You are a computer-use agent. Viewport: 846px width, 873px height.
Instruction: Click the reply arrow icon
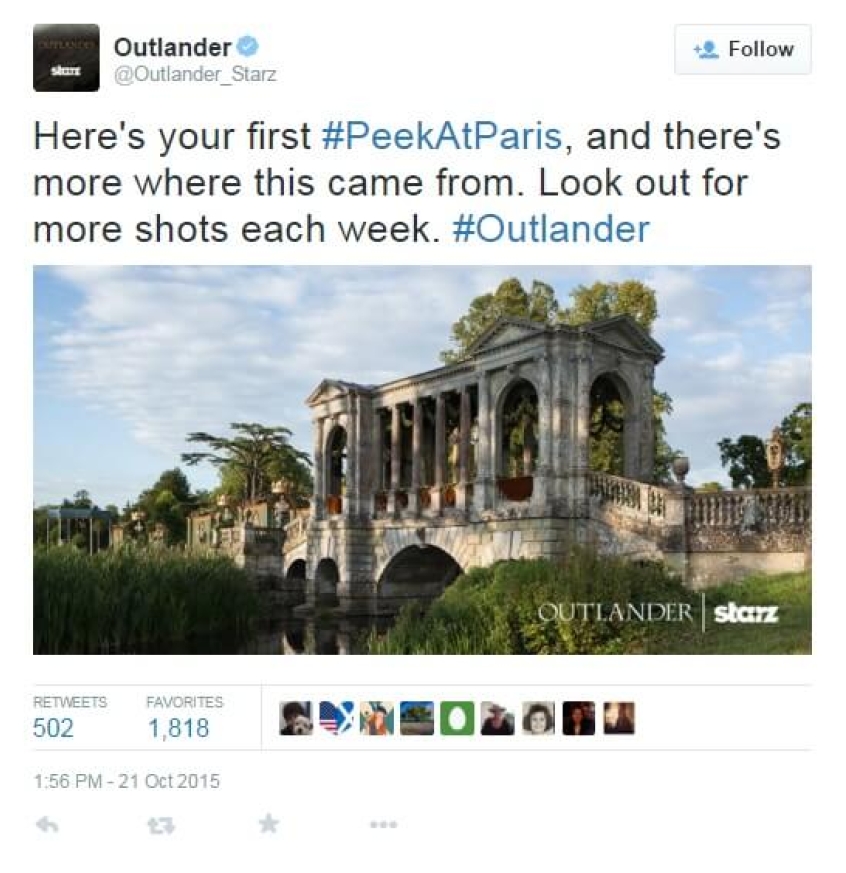(x=47, y=825)
